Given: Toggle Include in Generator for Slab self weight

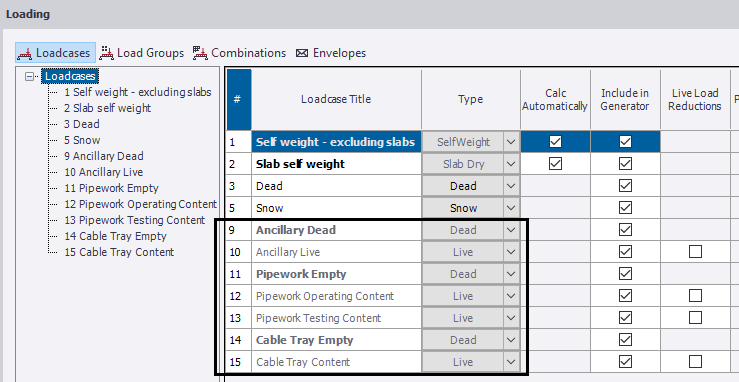Looking at the screenshot, I should 625,163.
